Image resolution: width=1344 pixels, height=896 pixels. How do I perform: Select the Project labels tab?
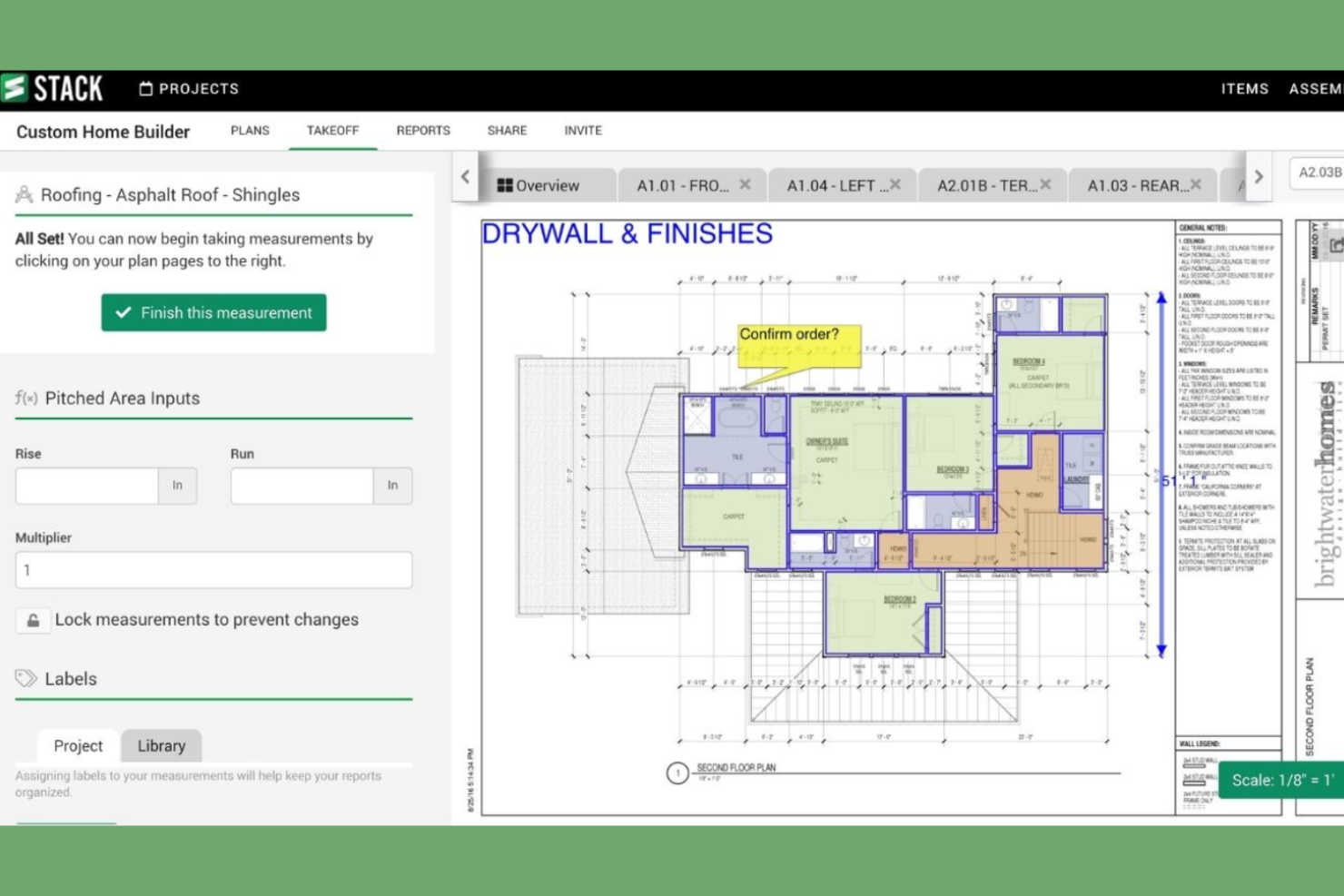(x=78, y=746)
